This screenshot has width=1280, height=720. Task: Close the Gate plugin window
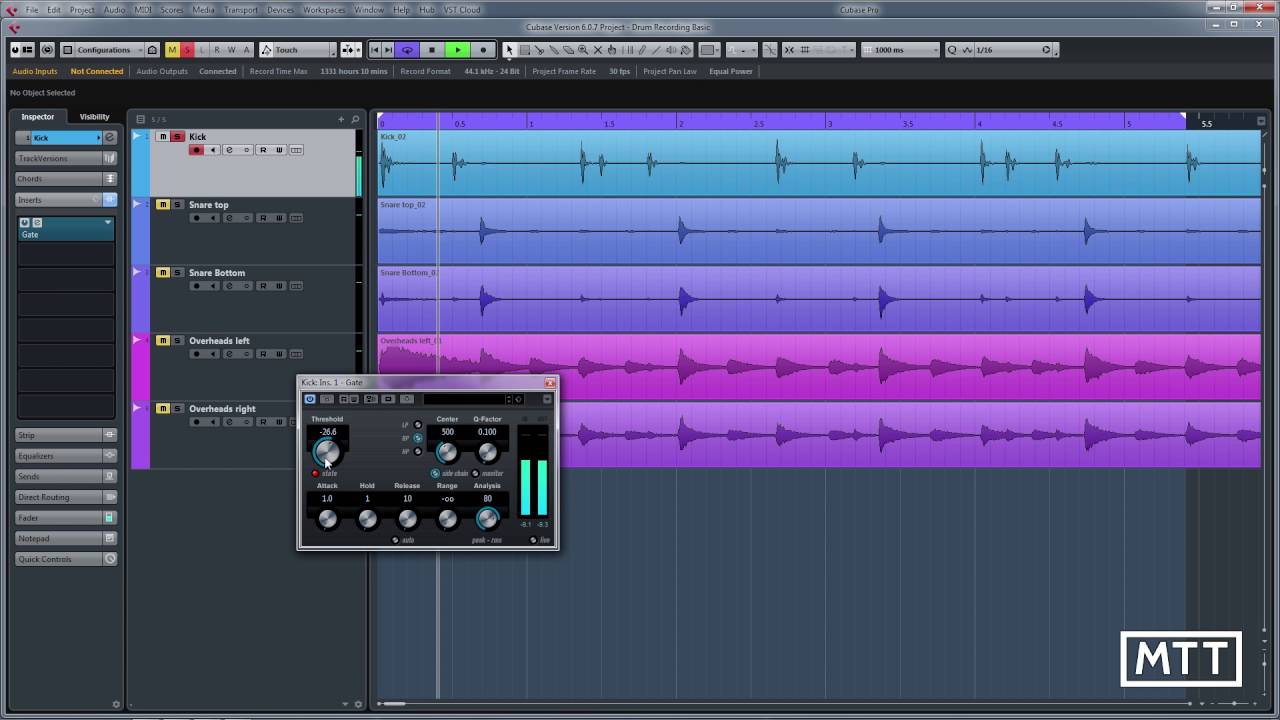pos(549,382)
